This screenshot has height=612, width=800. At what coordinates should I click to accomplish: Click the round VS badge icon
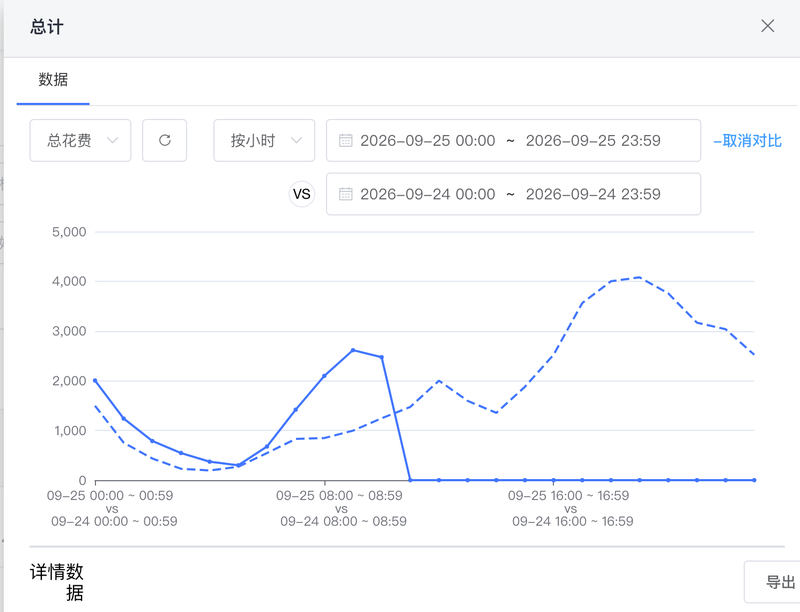302,194
